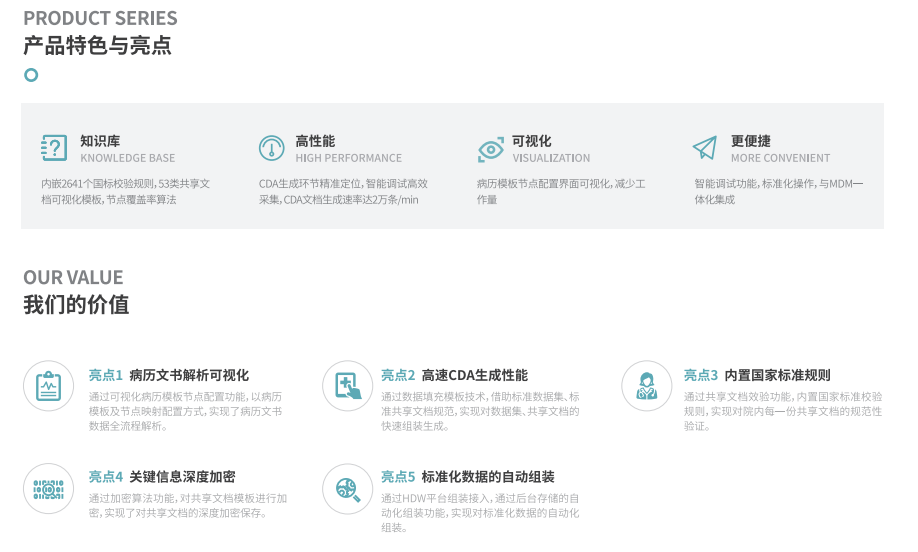Click the 高速CDA生成性能 heading
The height and width of the screenshot is (552, 918).
(474, 375)
